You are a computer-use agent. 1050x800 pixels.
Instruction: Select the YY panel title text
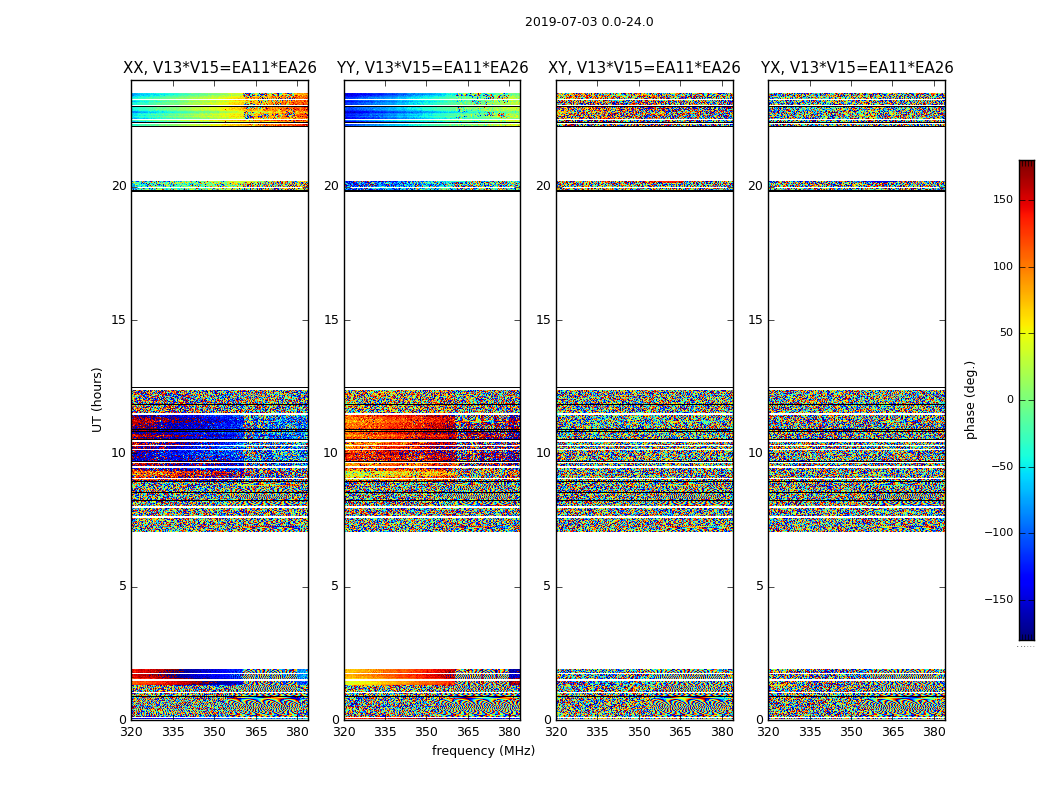pyautogui.click(x=432, y=68)
